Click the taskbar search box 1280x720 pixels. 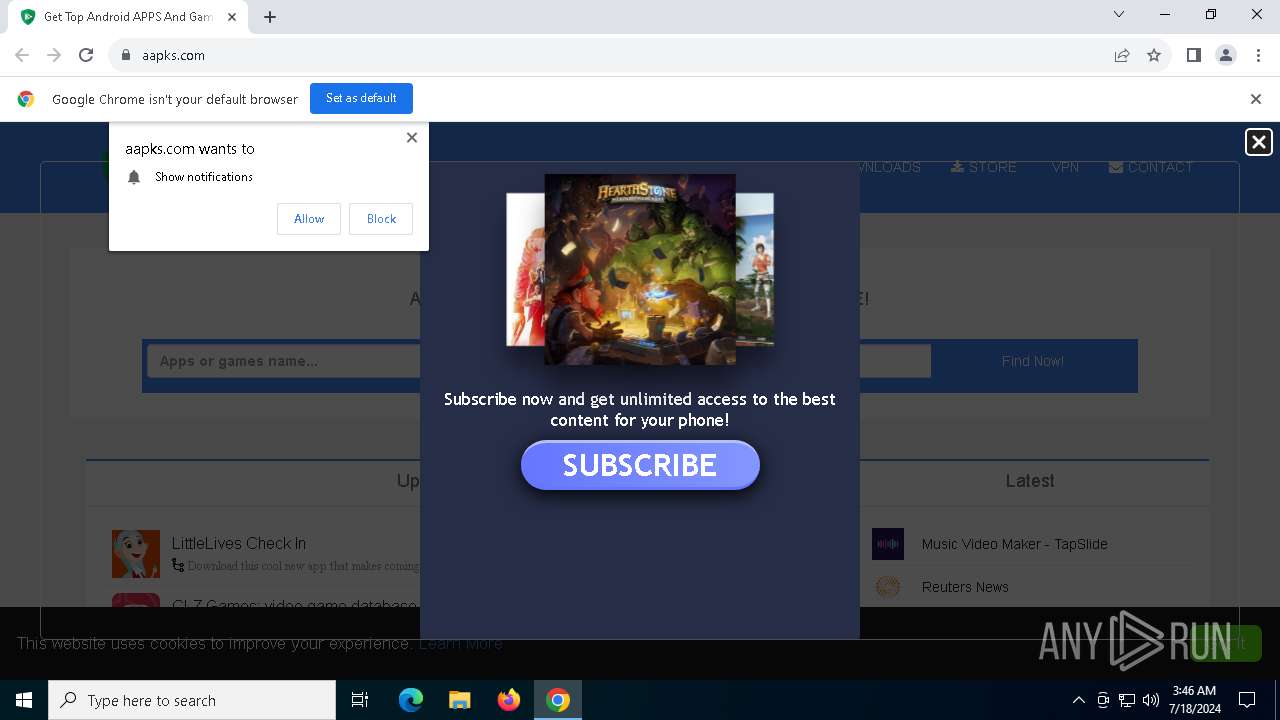point(192,700)
